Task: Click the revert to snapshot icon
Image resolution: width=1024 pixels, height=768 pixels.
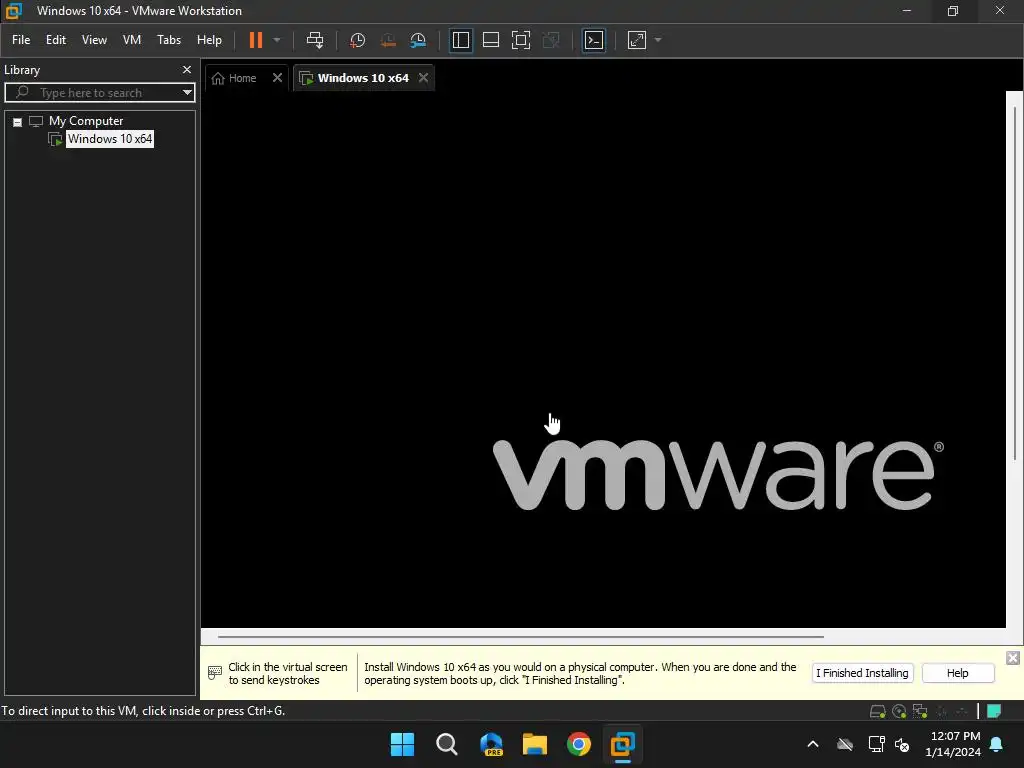Action: [388, 40]
